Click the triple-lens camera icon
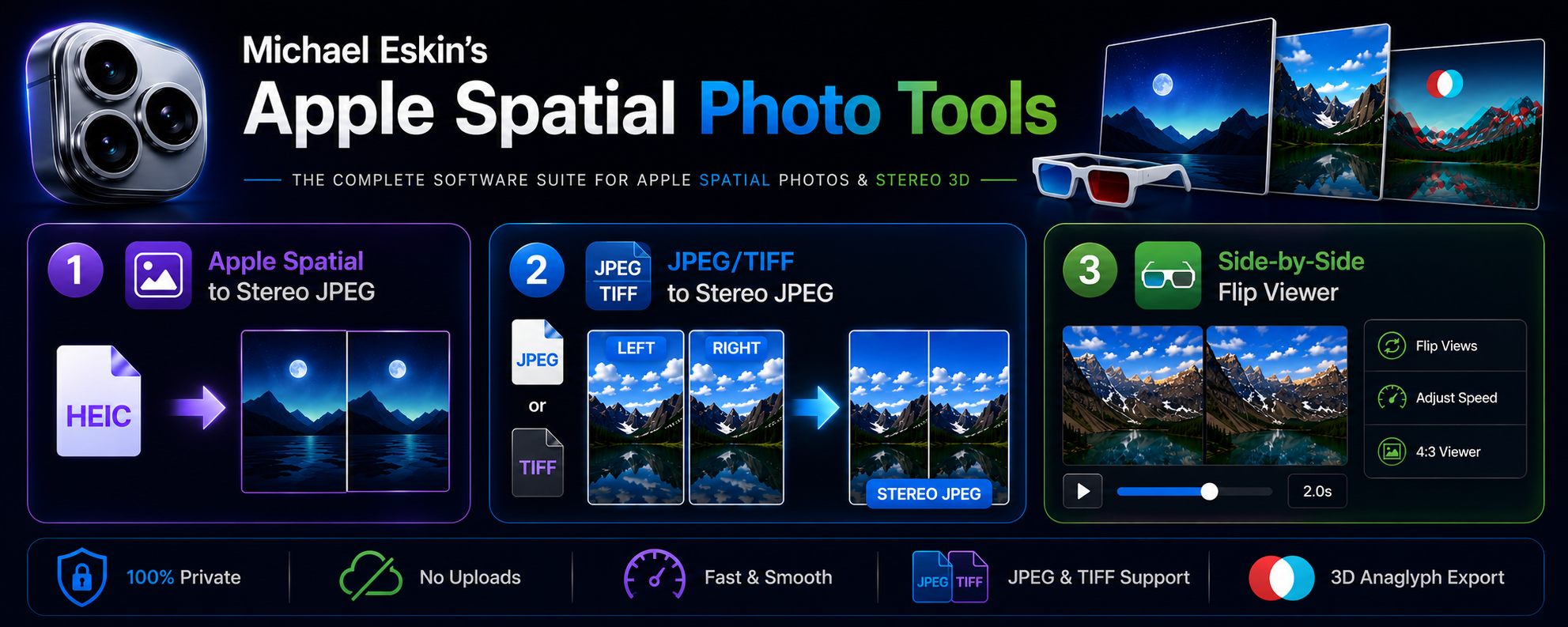This screenshot has height=627, width=1568. [x=117, y=112]
